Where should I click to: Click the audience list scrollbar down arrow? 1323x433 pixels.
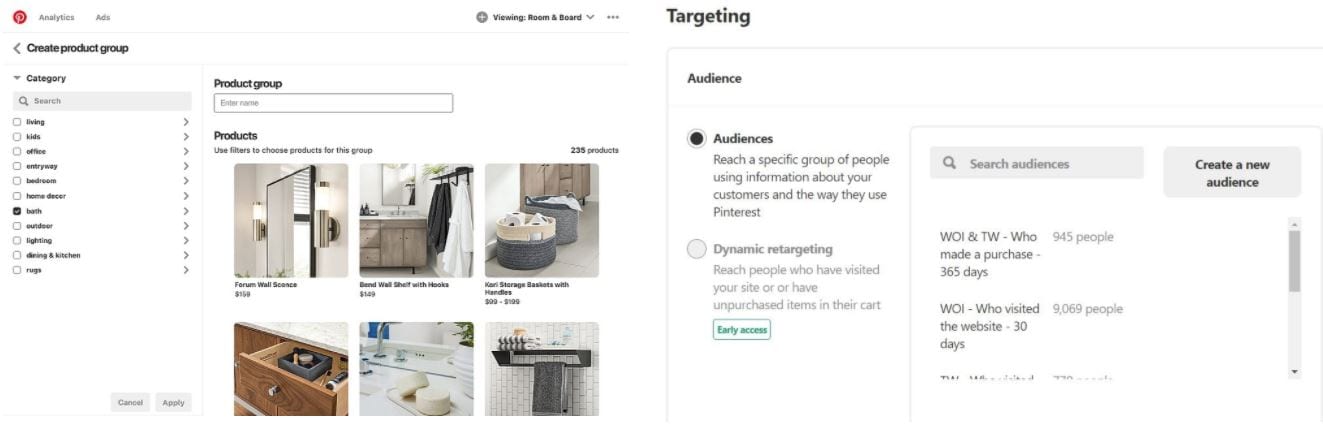tap(1295, 372)
